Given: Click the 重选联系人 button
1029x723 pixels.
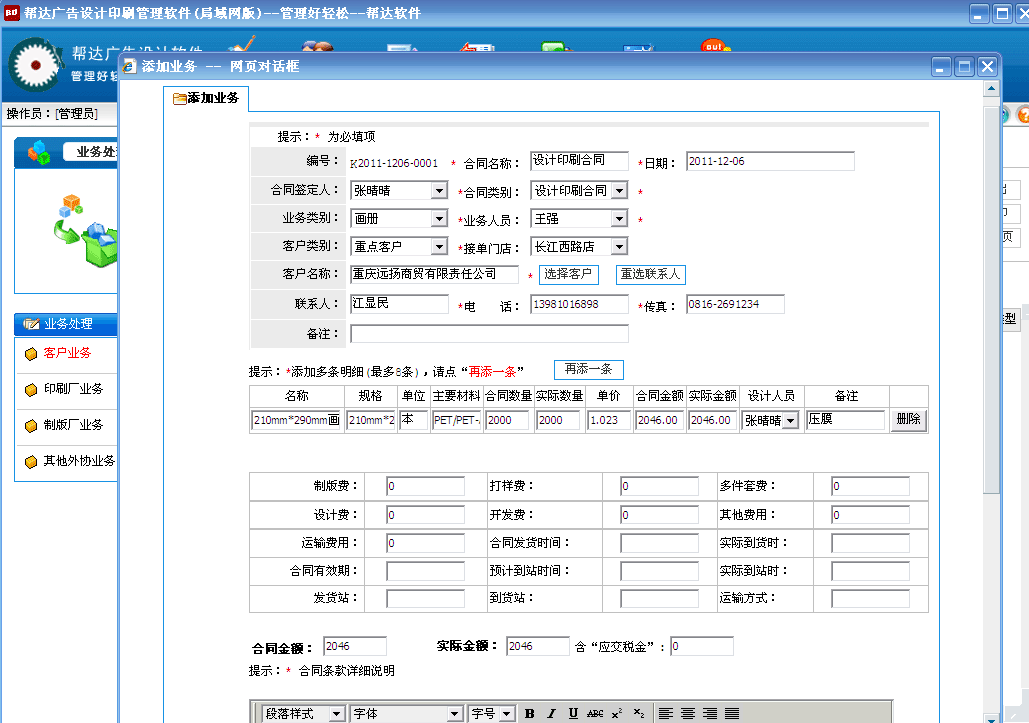Looking at the screenshot, I should (650, 274).
